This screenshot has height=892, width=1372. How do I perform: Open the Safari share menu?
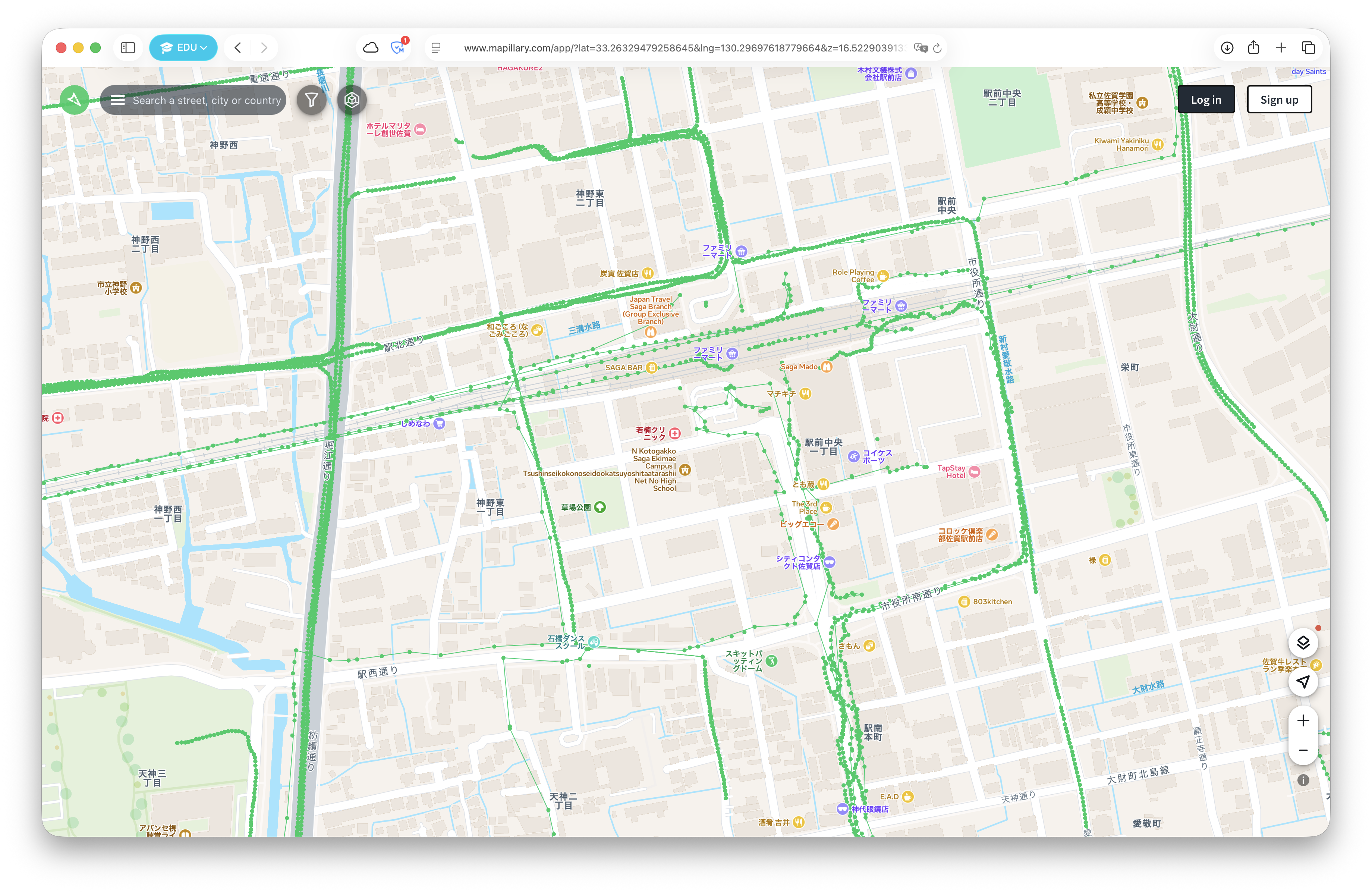pos(1254,47)
